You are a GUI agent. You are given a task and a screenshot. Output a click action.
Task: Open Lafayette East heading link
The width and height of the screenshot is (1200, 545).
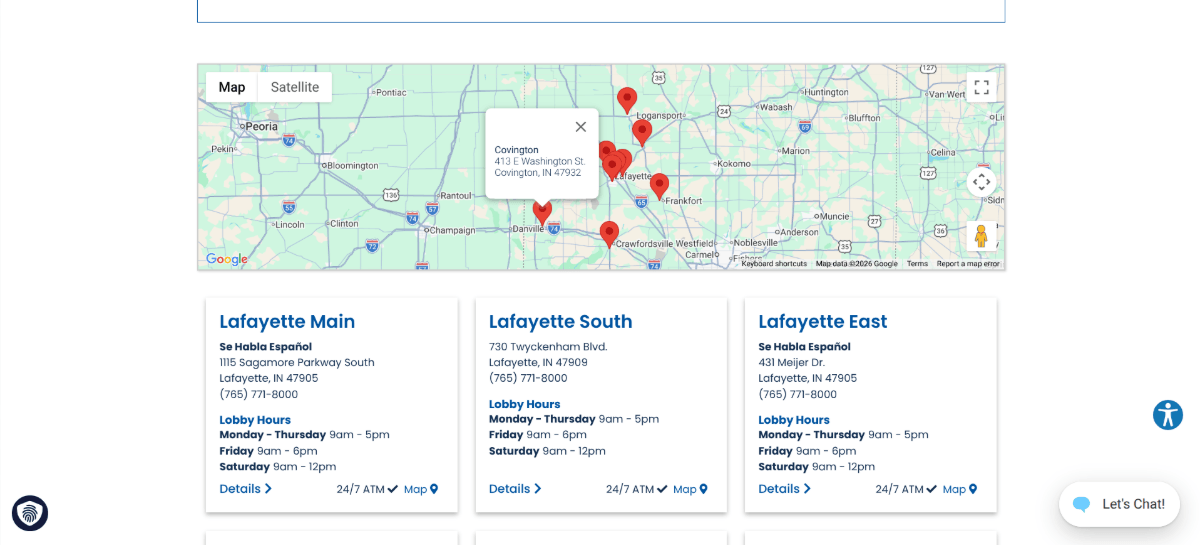point(823,321)
